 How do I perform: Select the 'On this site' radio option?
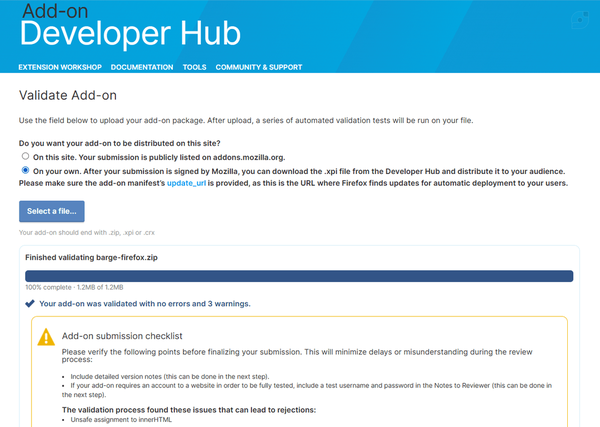click(25, 156)
